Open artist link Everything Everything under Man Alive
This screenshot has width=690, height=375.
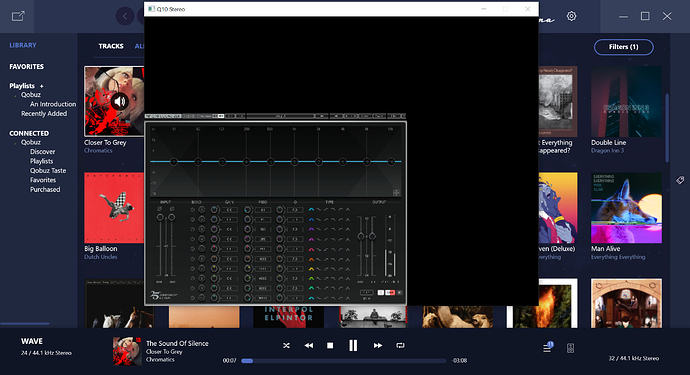[618, 257]
